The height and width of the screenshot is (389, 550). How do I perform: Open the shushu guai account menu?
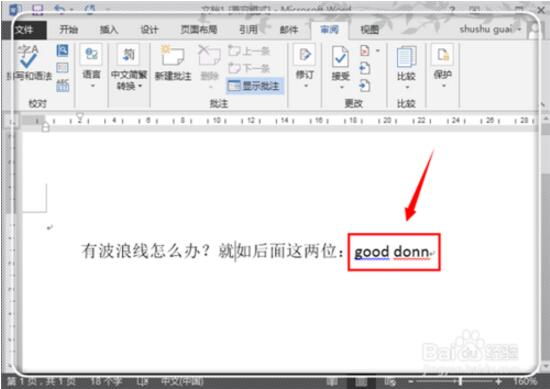(490, 29)
